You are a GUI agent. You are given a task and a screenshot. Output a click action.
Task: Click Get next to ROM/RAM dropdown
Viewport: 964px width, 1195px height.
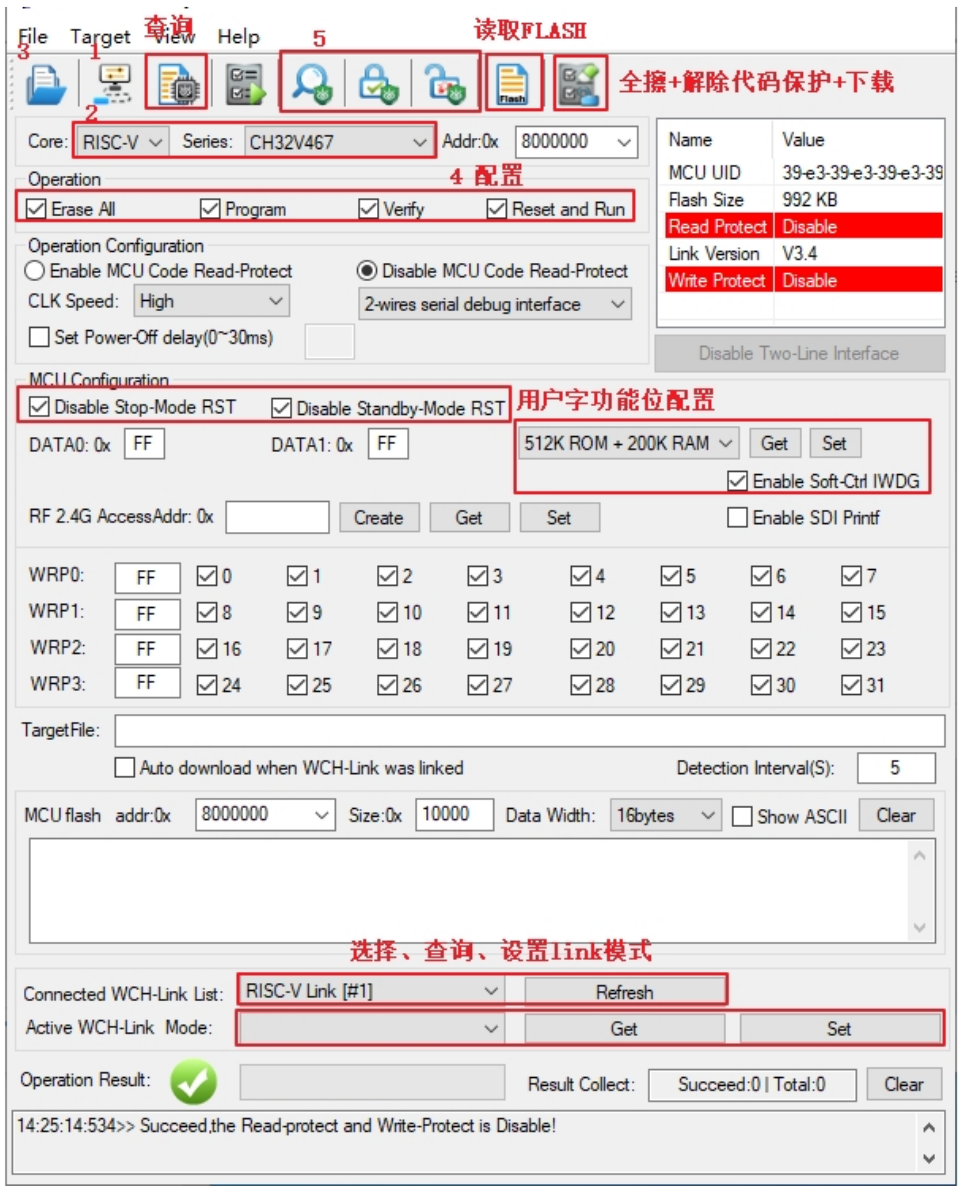pyautogui.click(x=774, y=443)
